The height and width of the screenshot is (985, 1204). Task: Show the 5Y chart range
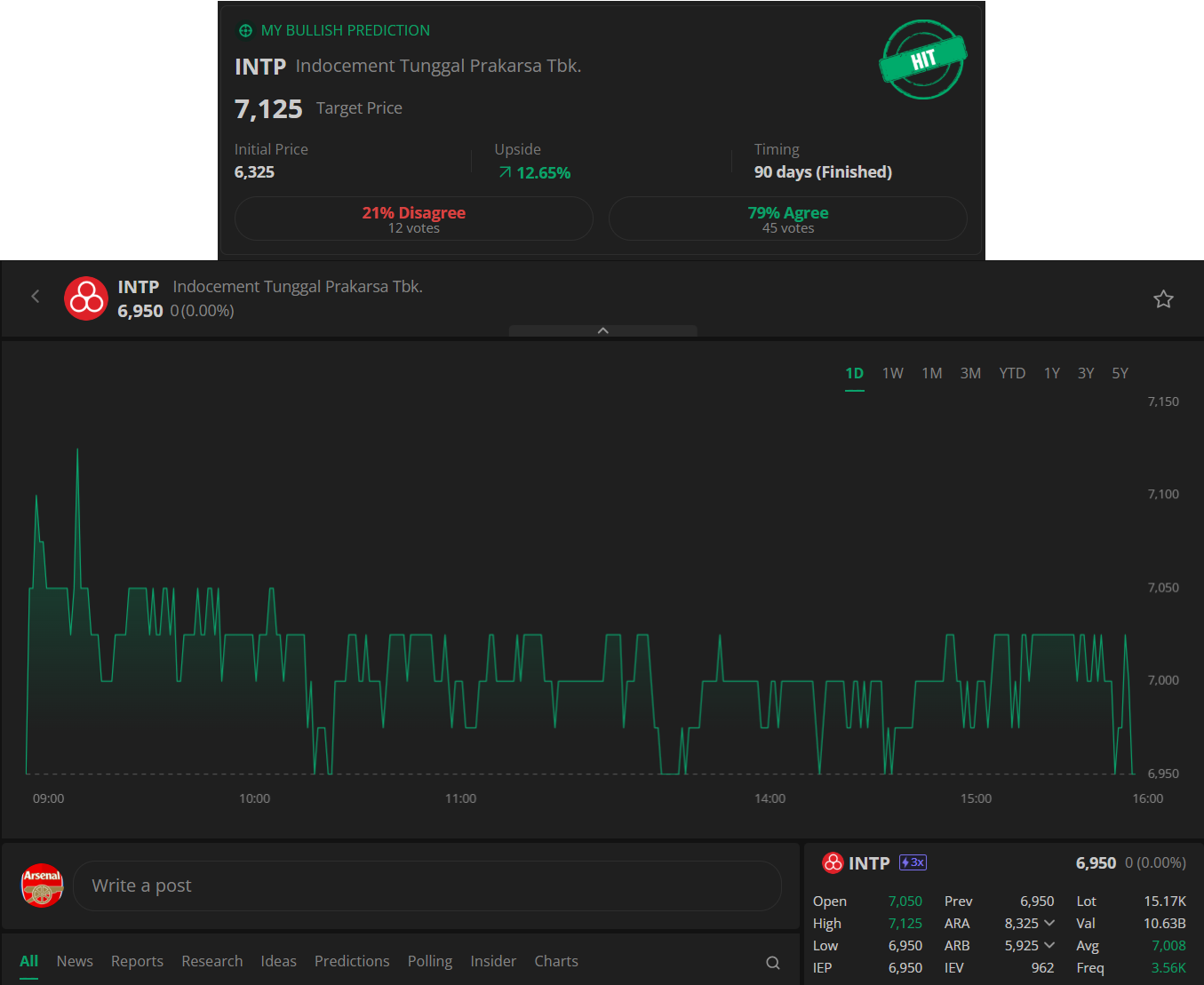[x=1120, y=373]
